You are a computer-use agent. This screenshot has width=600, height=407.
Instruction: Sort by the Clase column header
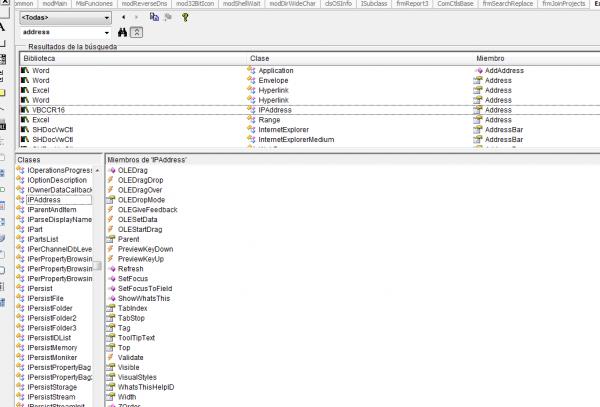coord(359,59)
